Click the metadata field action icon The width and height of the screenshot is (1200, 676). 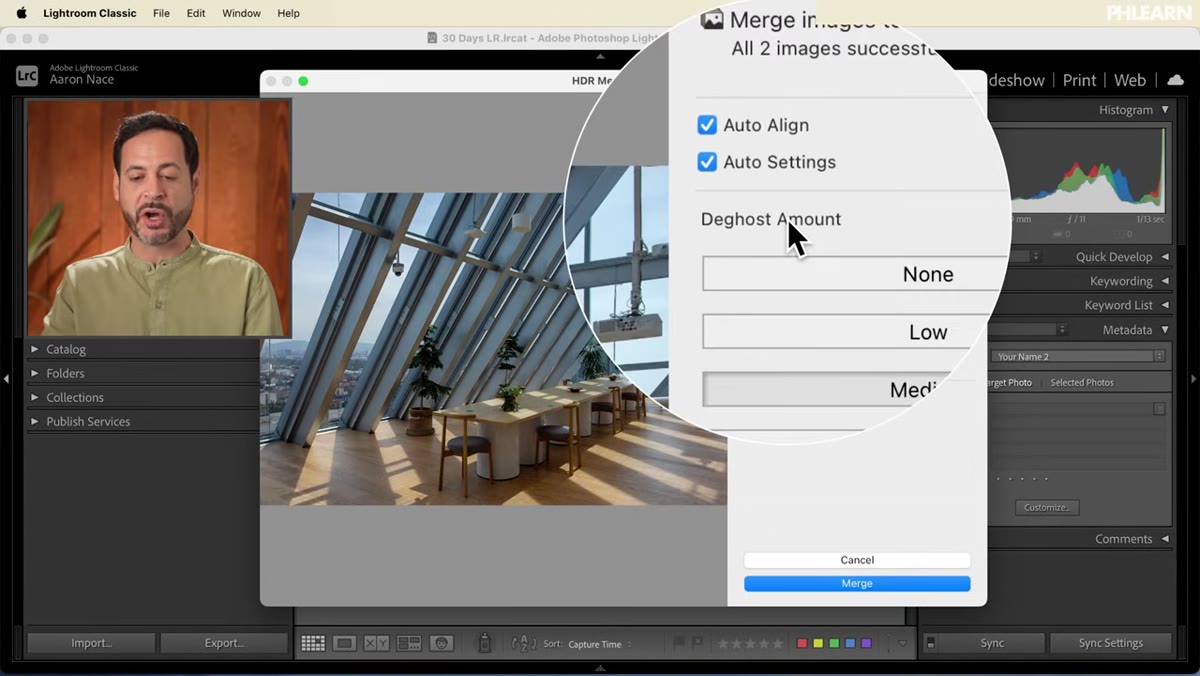click(1159, 408)
